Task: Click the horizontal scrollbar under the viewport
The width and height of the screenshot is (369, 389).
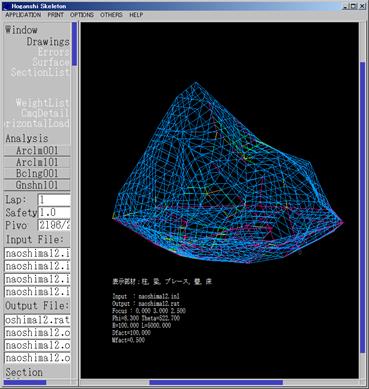Action: (216, 383)
